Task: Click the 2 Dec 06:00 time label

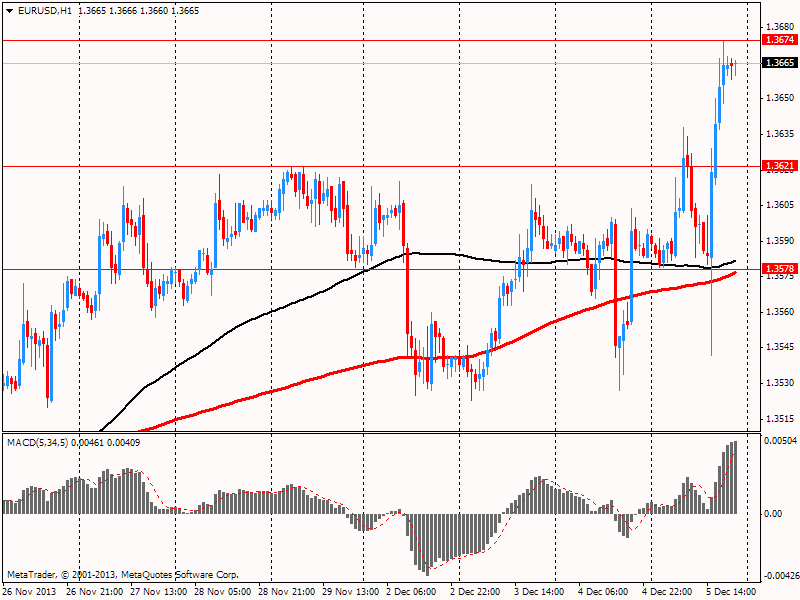Action: (411, 592)
